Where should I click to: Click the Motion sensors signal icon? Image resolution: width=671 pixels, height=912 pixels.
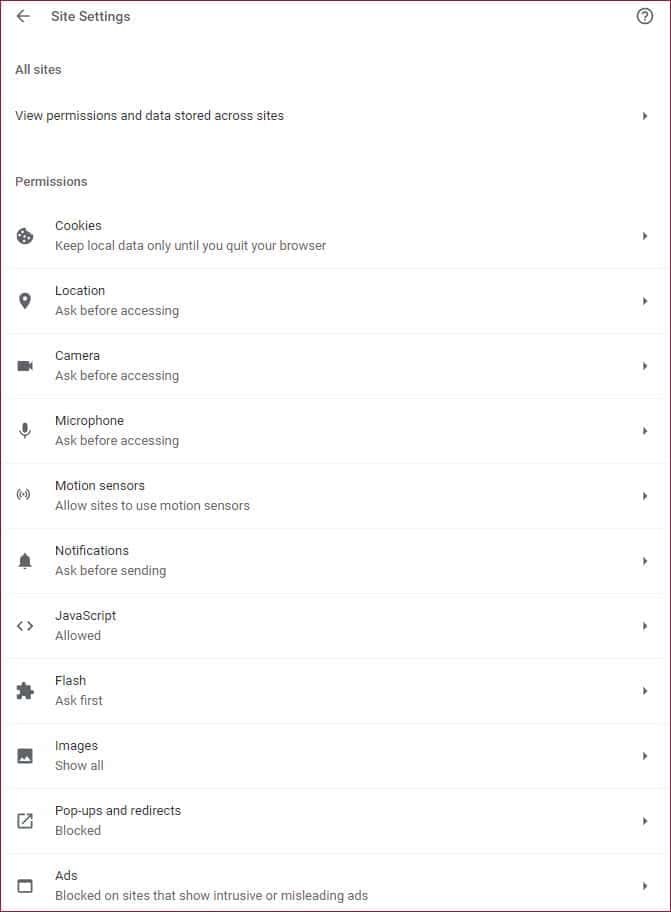click(23, 495)
